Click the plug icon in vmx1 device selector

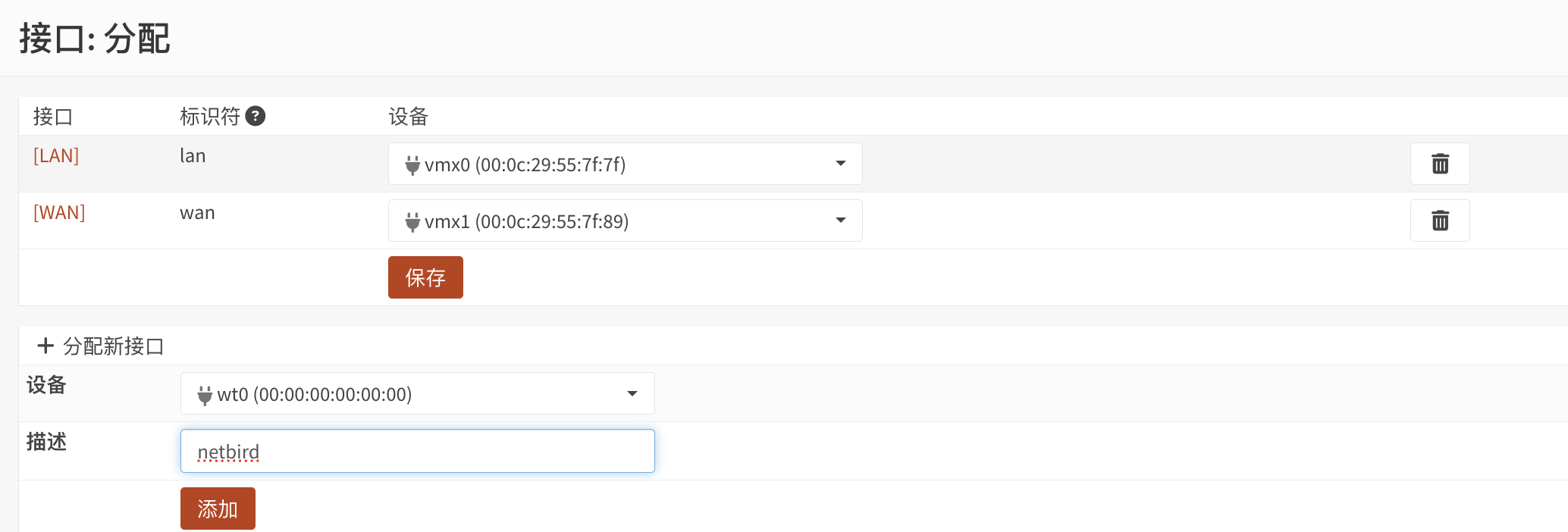click(x=412, y=221)
